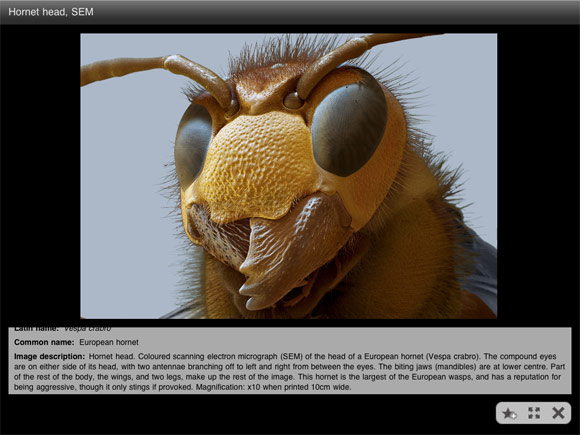The image size is (580, 435).
Task: Click the hornet's large right compound eye
Action: click(349, 128)
